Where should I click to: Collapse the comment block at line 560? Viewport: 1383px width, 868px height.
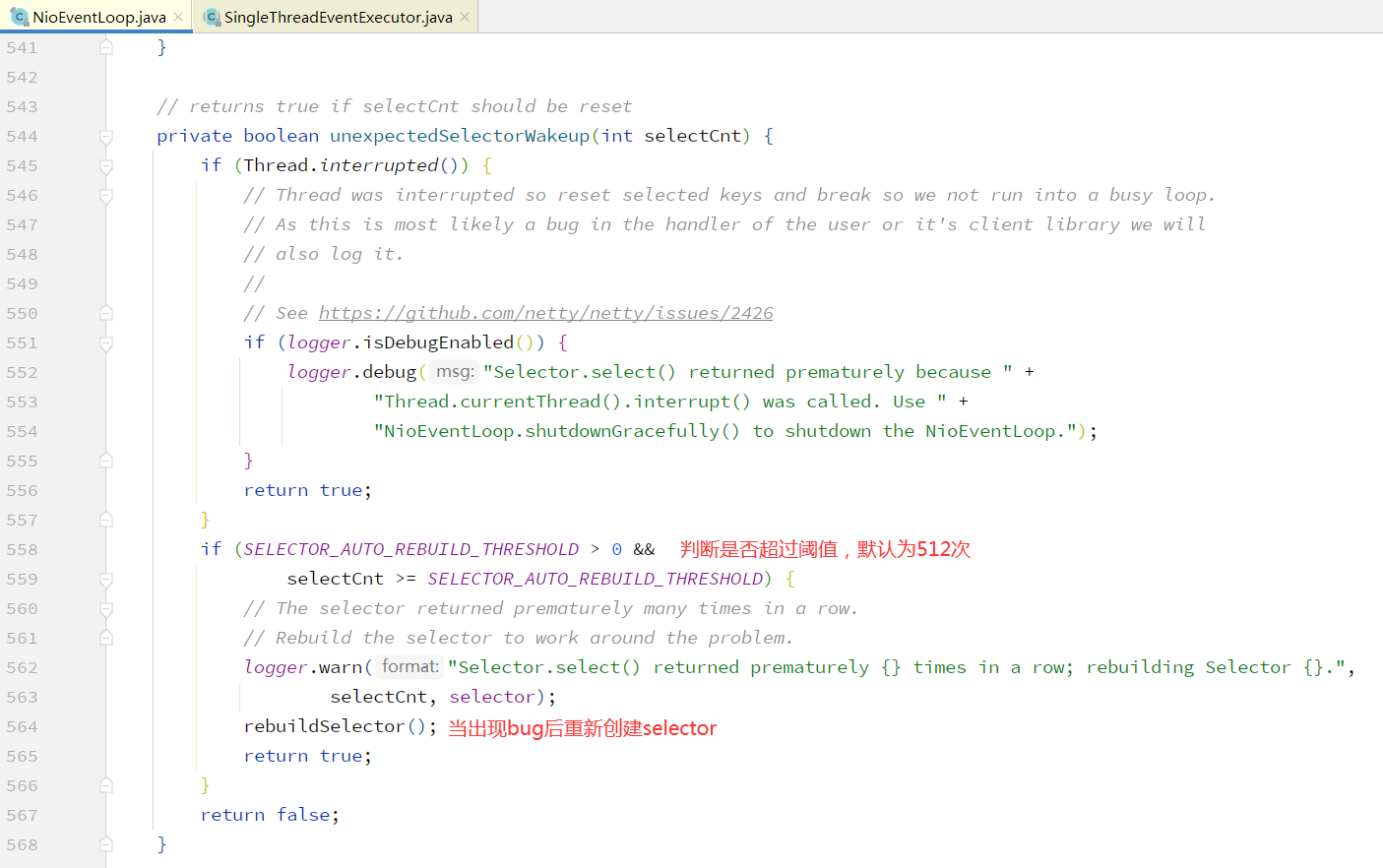pos(106,609)
